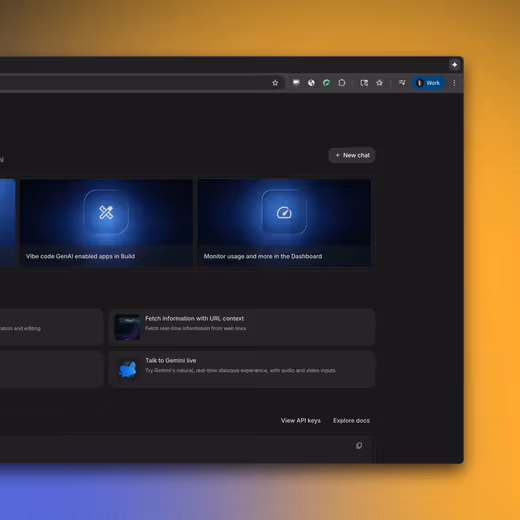Click the blue Gemini live blob icon

point(128,369)
